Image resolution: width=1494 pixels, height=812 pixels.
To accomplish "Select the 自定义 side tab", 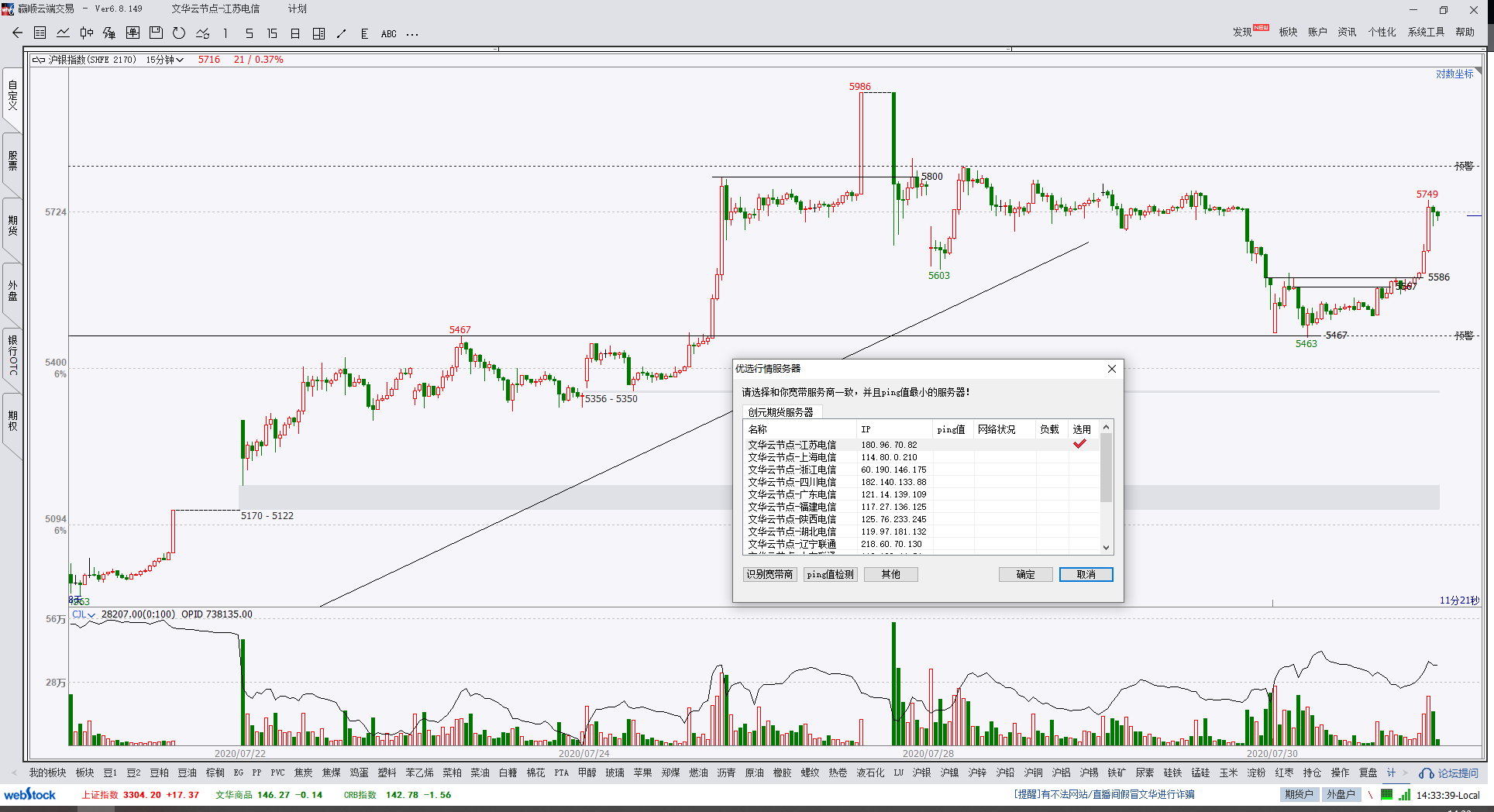I will pos(12,95).
